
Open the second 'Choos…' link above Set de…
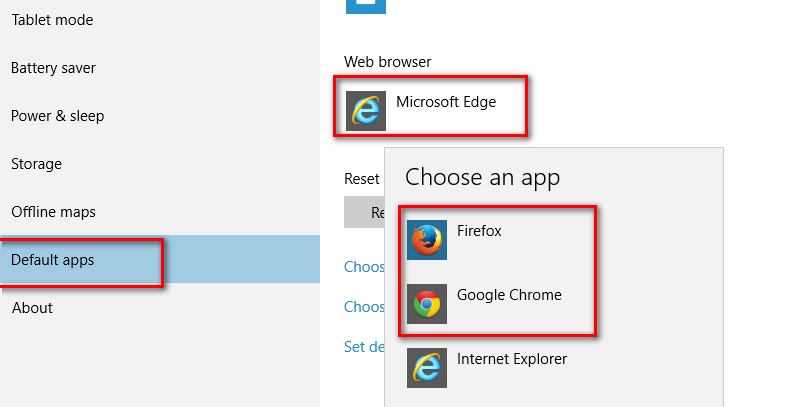point(364,307)
